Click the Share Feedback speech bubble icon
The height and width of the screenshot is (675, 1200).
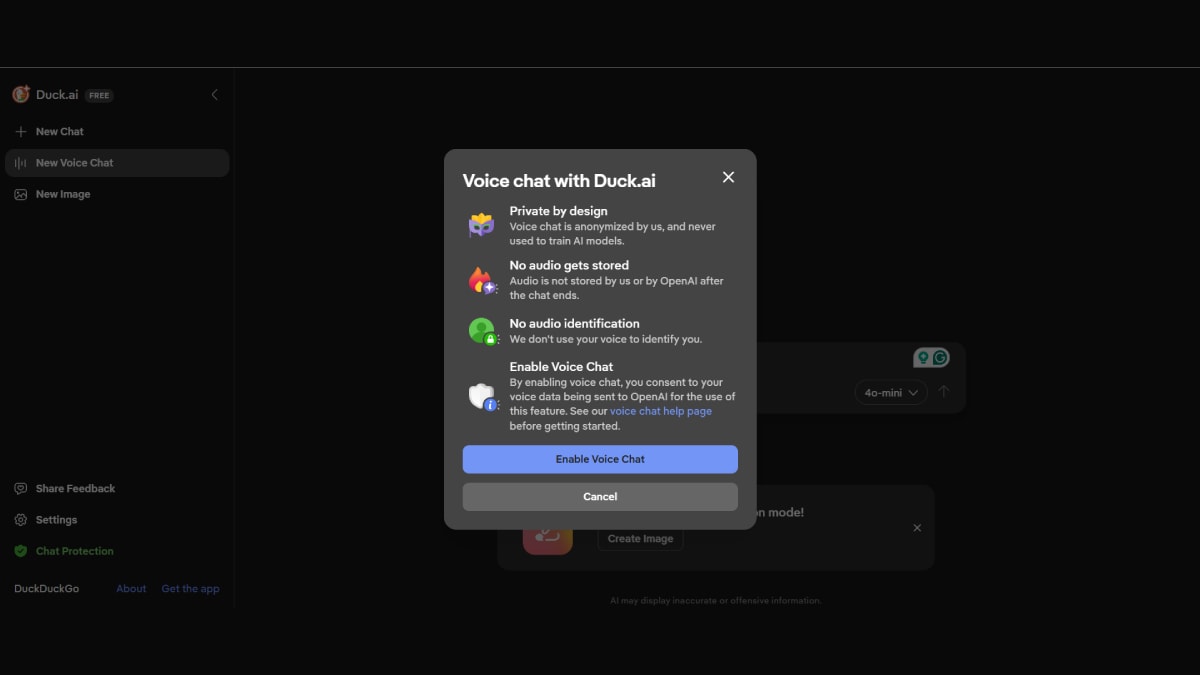click(21, 488)
